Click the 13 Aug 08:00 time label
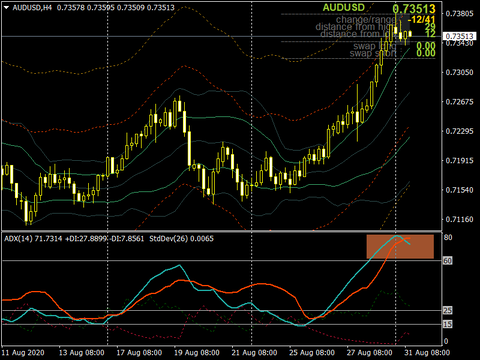This screenshot has width=480, height=360. tap(82, 353)
